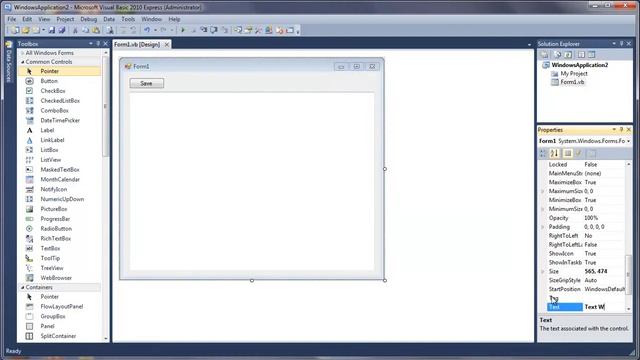Click the New Project toolbar icon
This screenshot has height=360, width=640.
click(15, 30)
